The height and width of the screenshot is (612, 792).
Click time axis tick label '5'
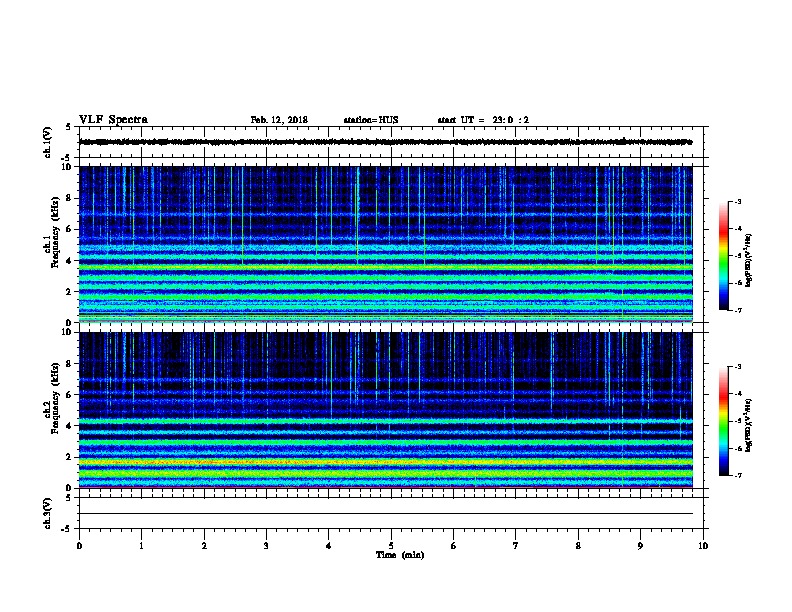point(391,546)
